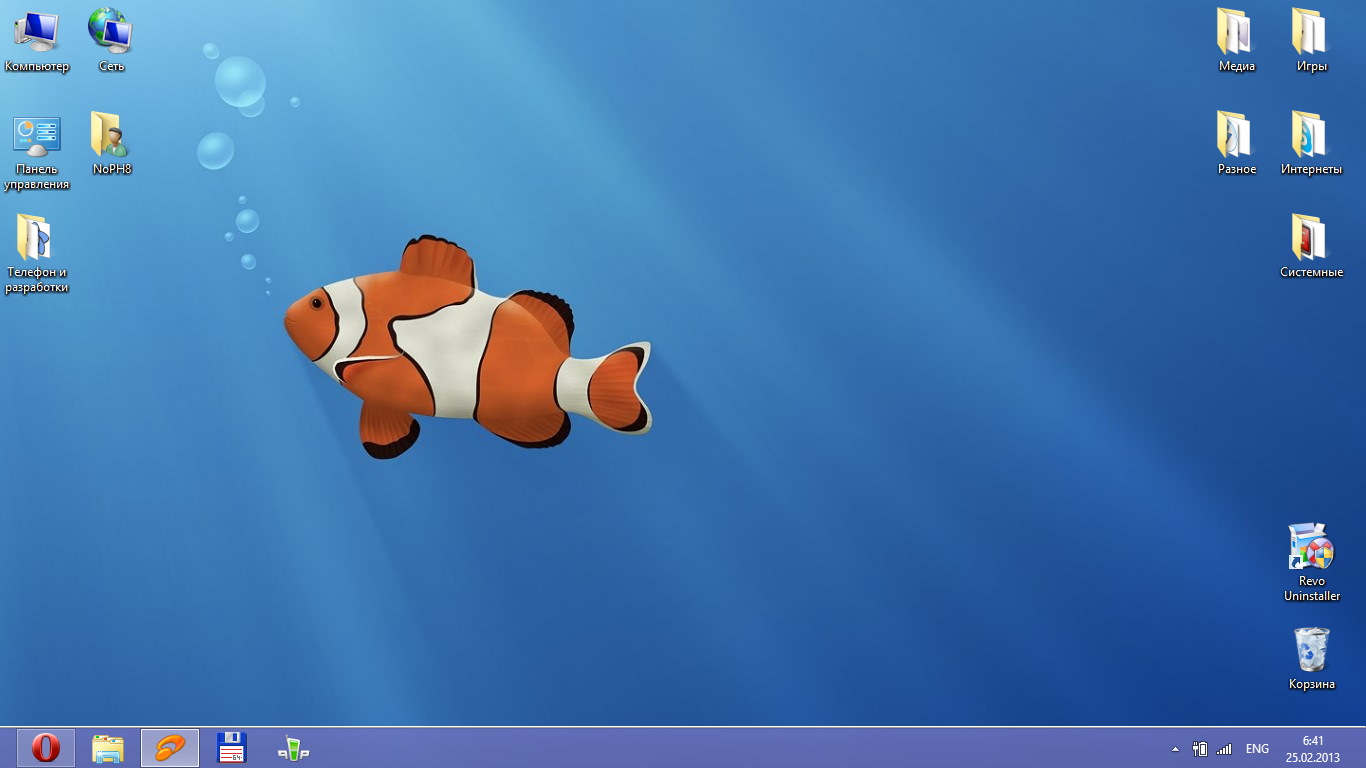This screenshot has width=1366, height=768.
Task: Open the network signal tray icon
Action: (1224, 749)
